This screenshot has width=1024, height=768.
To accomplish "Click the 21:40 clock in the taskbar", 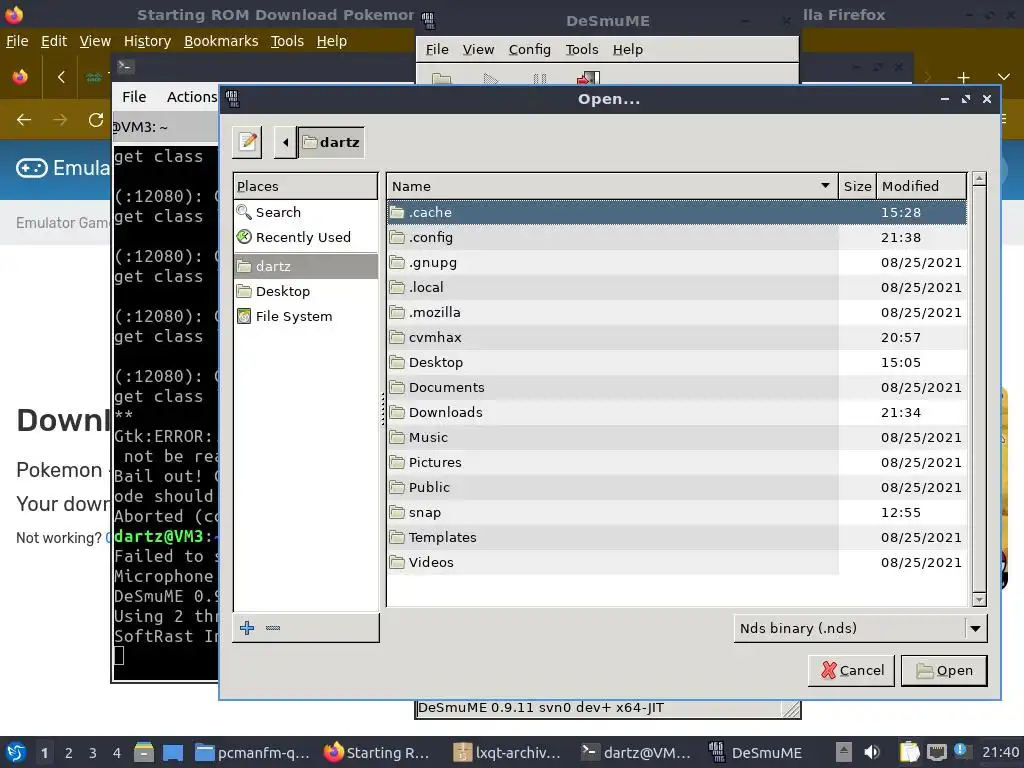I will coord(1000,752).
